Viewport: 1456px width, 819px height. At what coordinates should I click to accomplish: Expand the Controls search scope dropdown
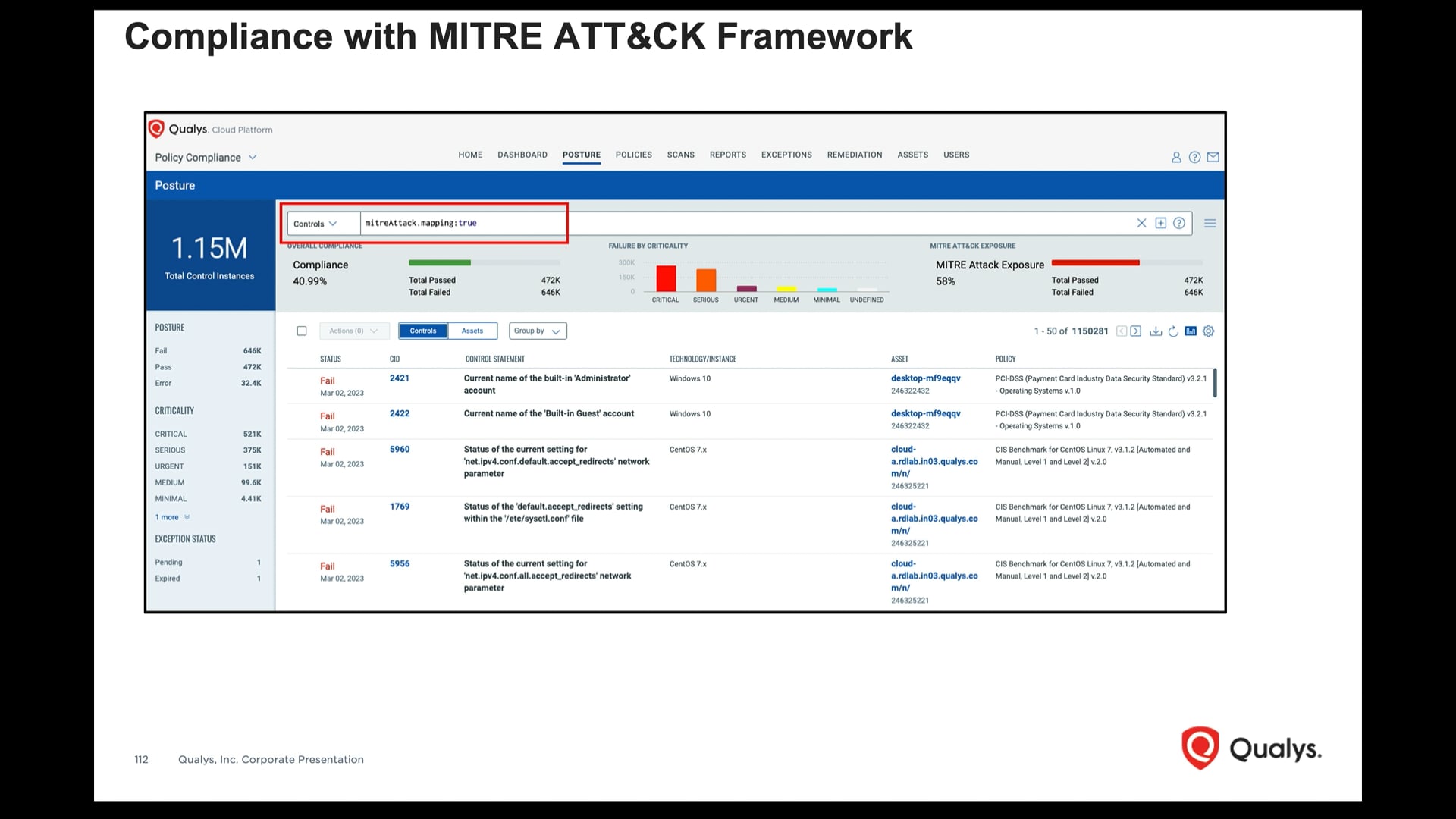(318, 223)
